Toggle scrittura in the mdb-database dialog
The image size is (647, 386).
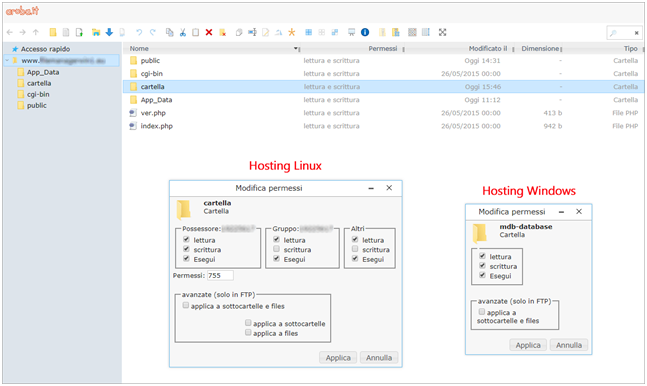point(482,265)
